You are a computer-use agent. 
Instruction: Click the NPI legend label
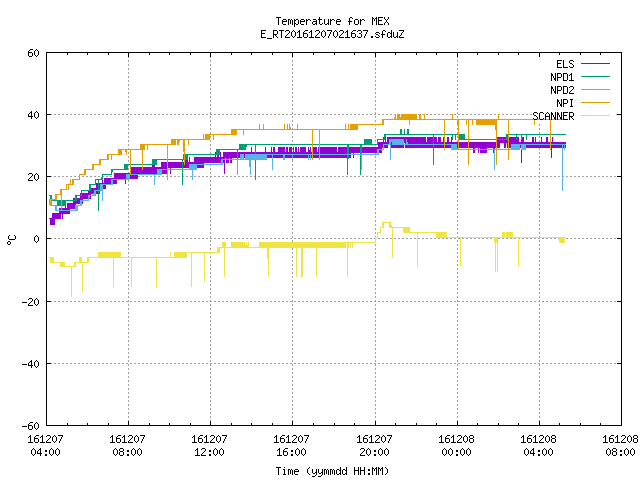(x=565, y=103)
